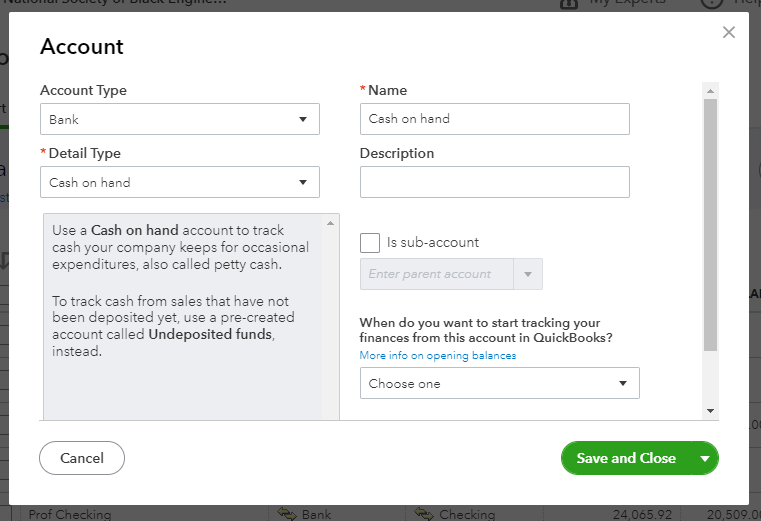Click the transfer icon beside Bank in background row
The image size is (761, 521).
click(287, 514)
